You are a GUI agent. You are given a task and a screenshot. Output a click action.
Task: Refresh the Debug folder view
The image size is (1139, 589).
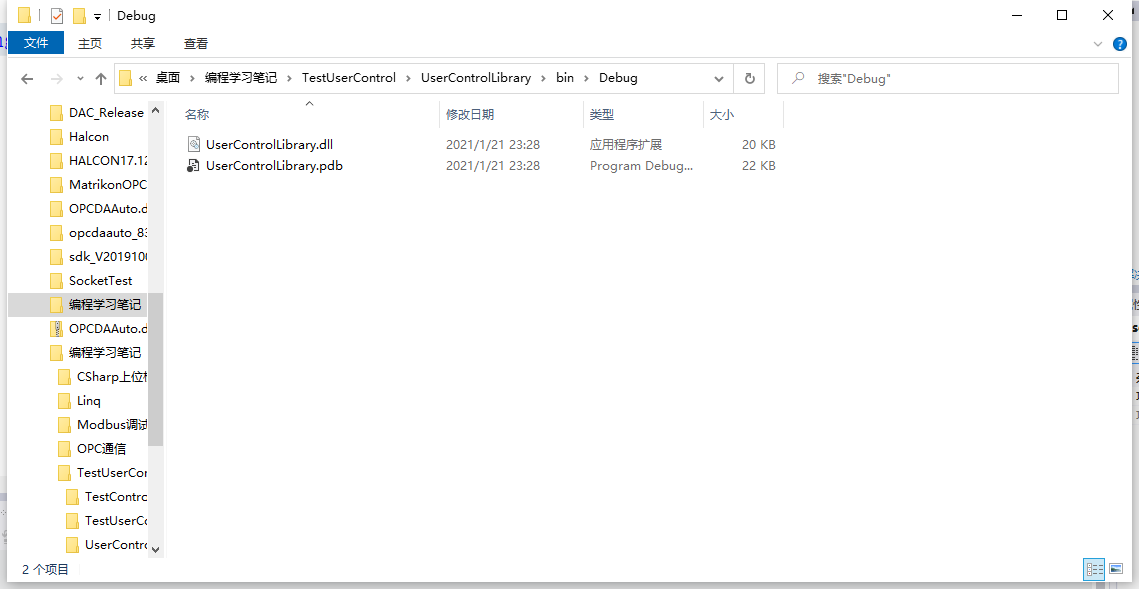pyautogui.click(x=750, y=78)
